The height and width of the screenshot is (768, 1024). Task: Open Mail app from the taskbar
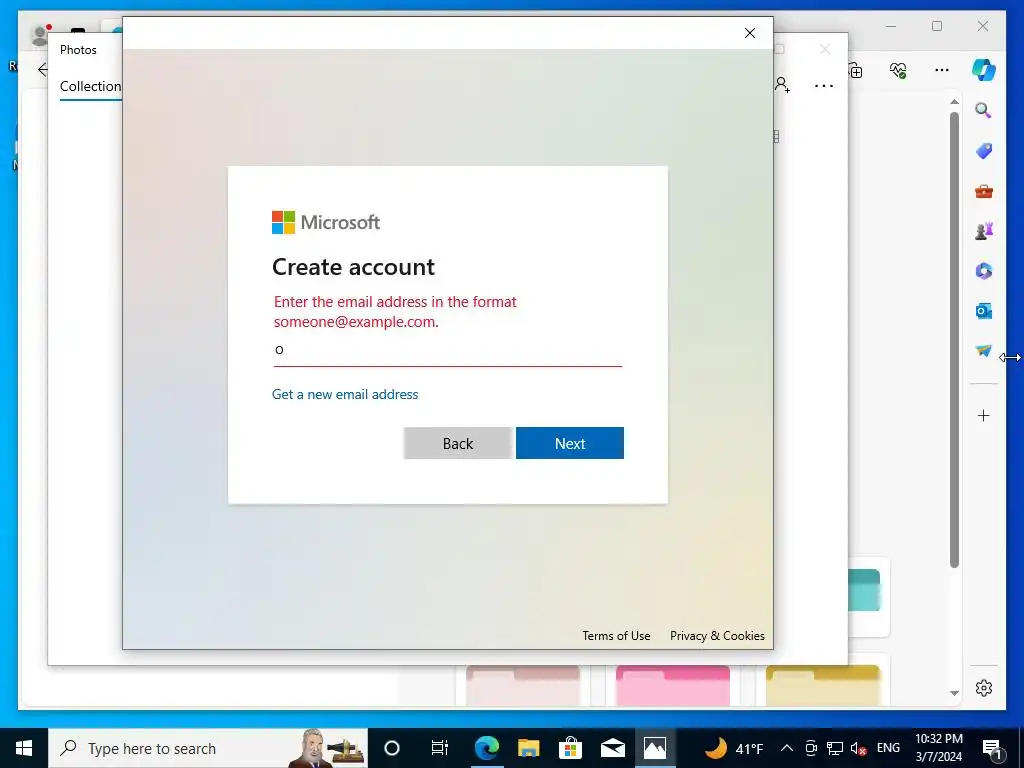pyautogui.click(x=613, y=748)
